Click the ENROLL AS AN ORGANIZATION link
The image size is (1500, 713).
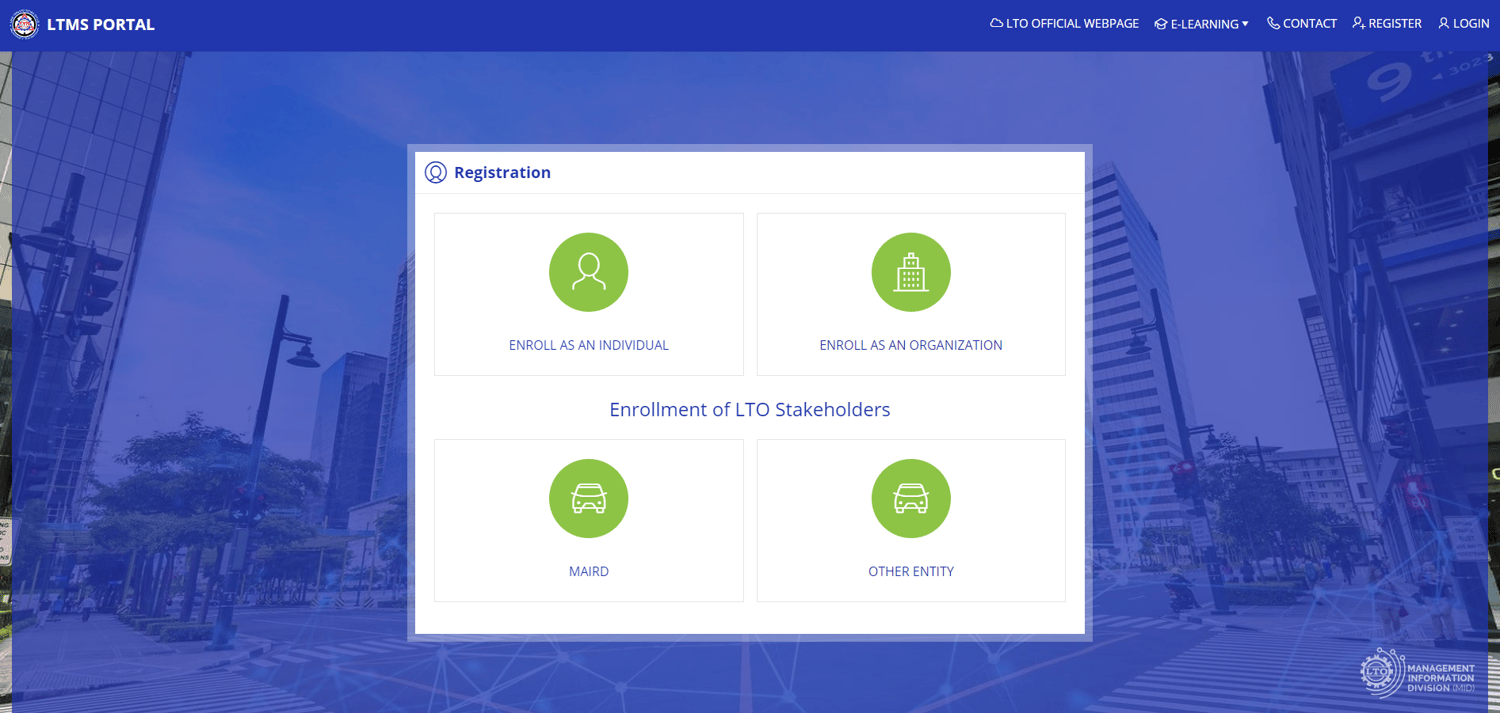coord(911,344)
